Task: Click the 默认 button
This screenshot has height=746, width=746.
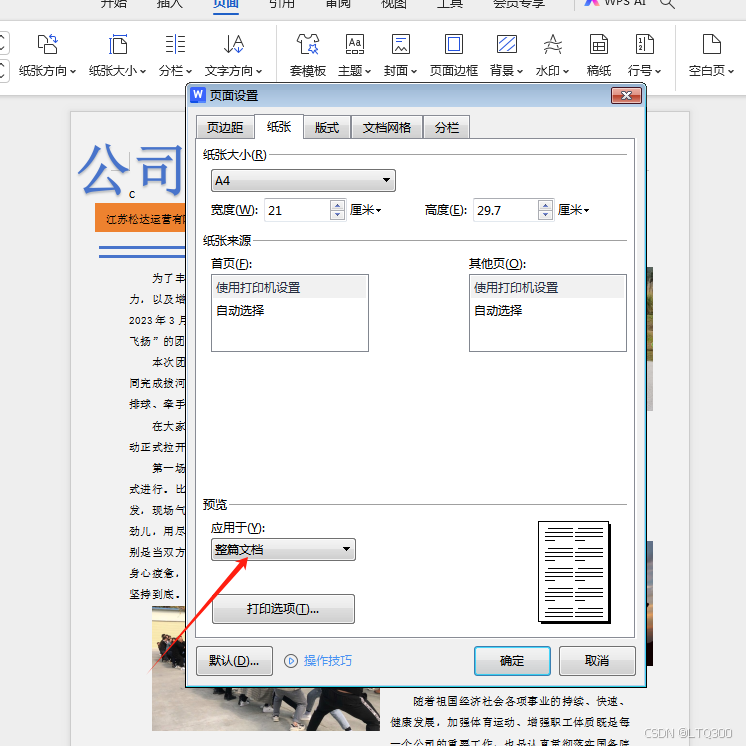Action: 234,661
